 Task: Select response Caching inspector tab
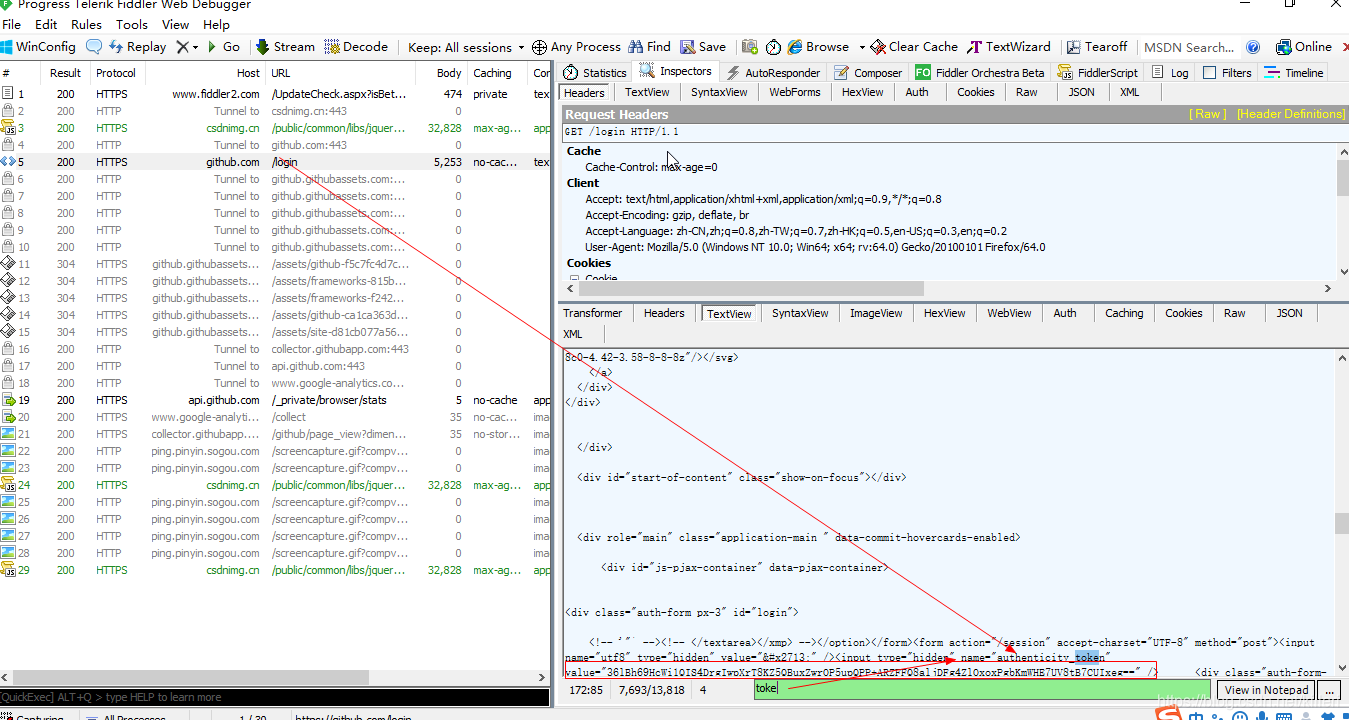1124,313
